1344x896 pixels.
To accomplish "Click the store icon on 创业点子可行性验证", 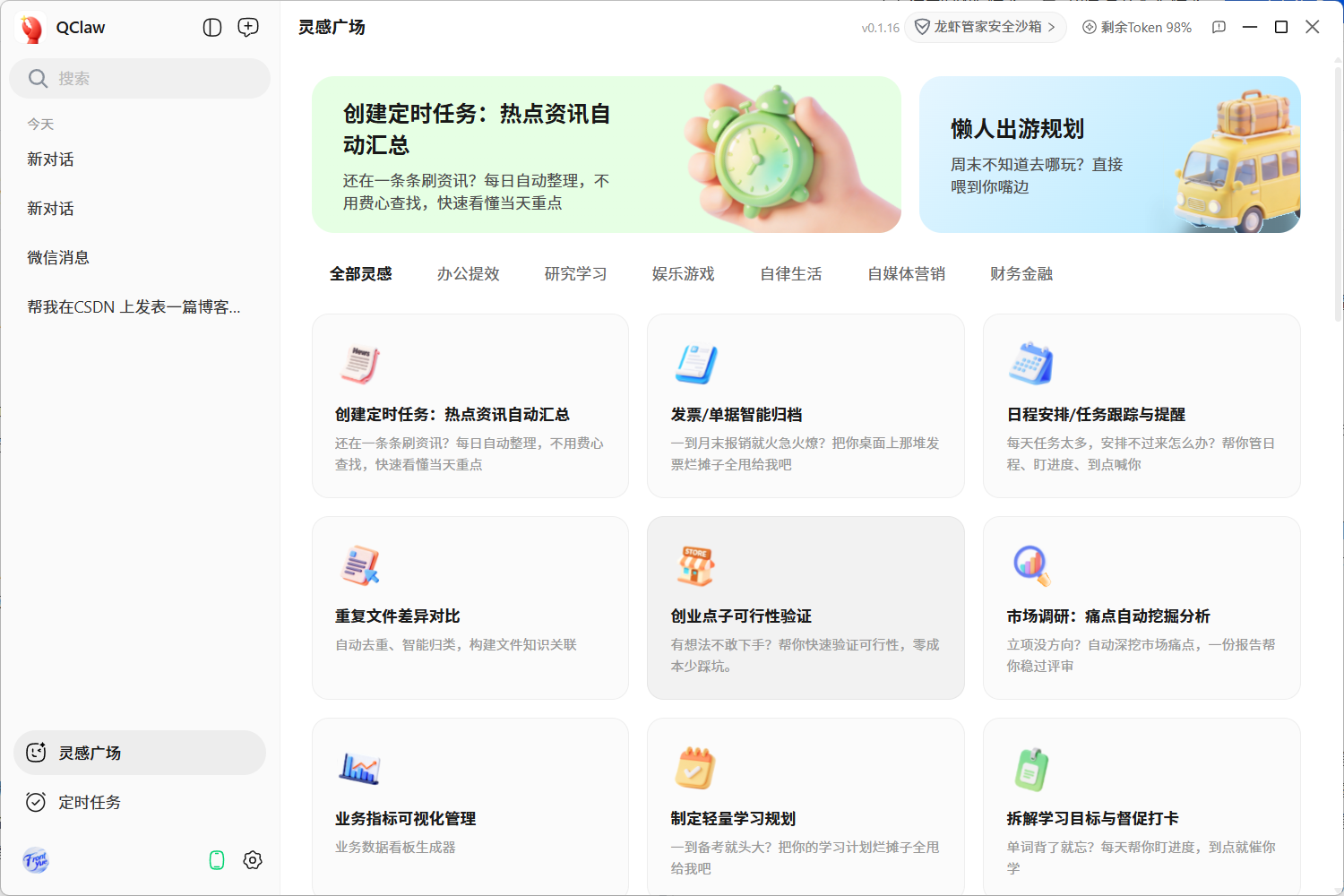I will tap(695, 565).
